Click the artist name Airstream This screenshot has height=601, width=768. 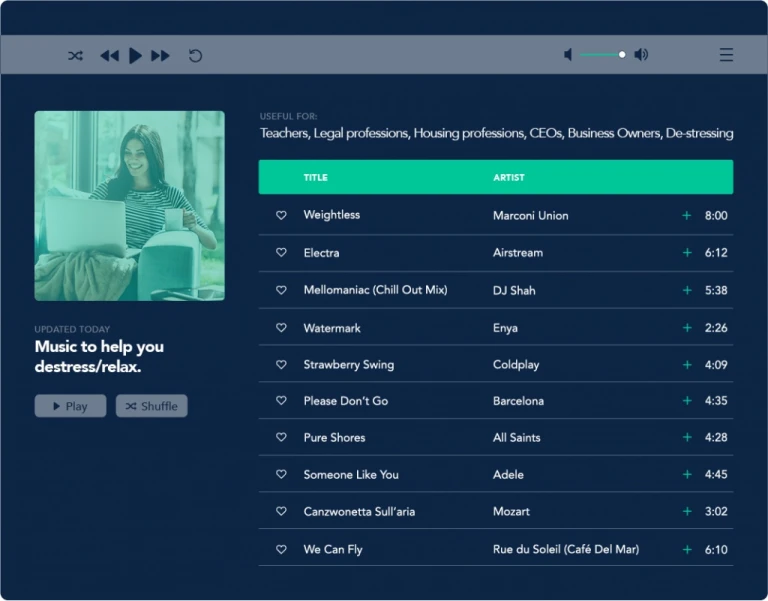click(518, 253)
